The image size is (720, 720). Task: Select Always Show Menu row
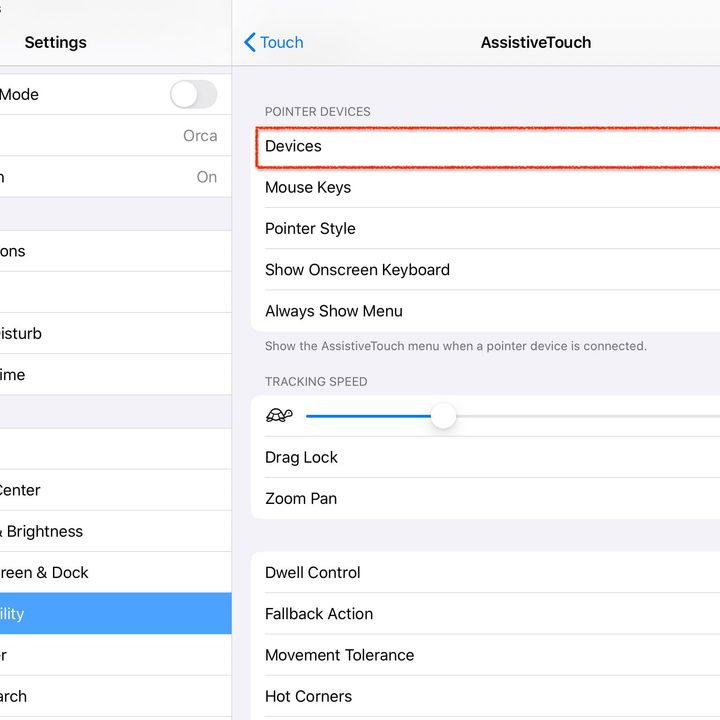click(485, 311)
